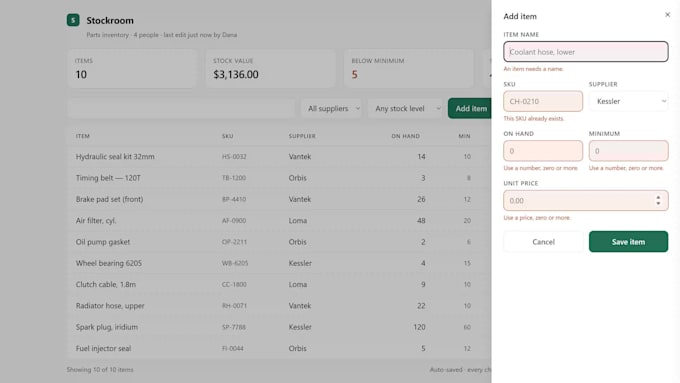Click the Items count card
Viewport: 680px width, 383px height.
(x=132, y=69)
